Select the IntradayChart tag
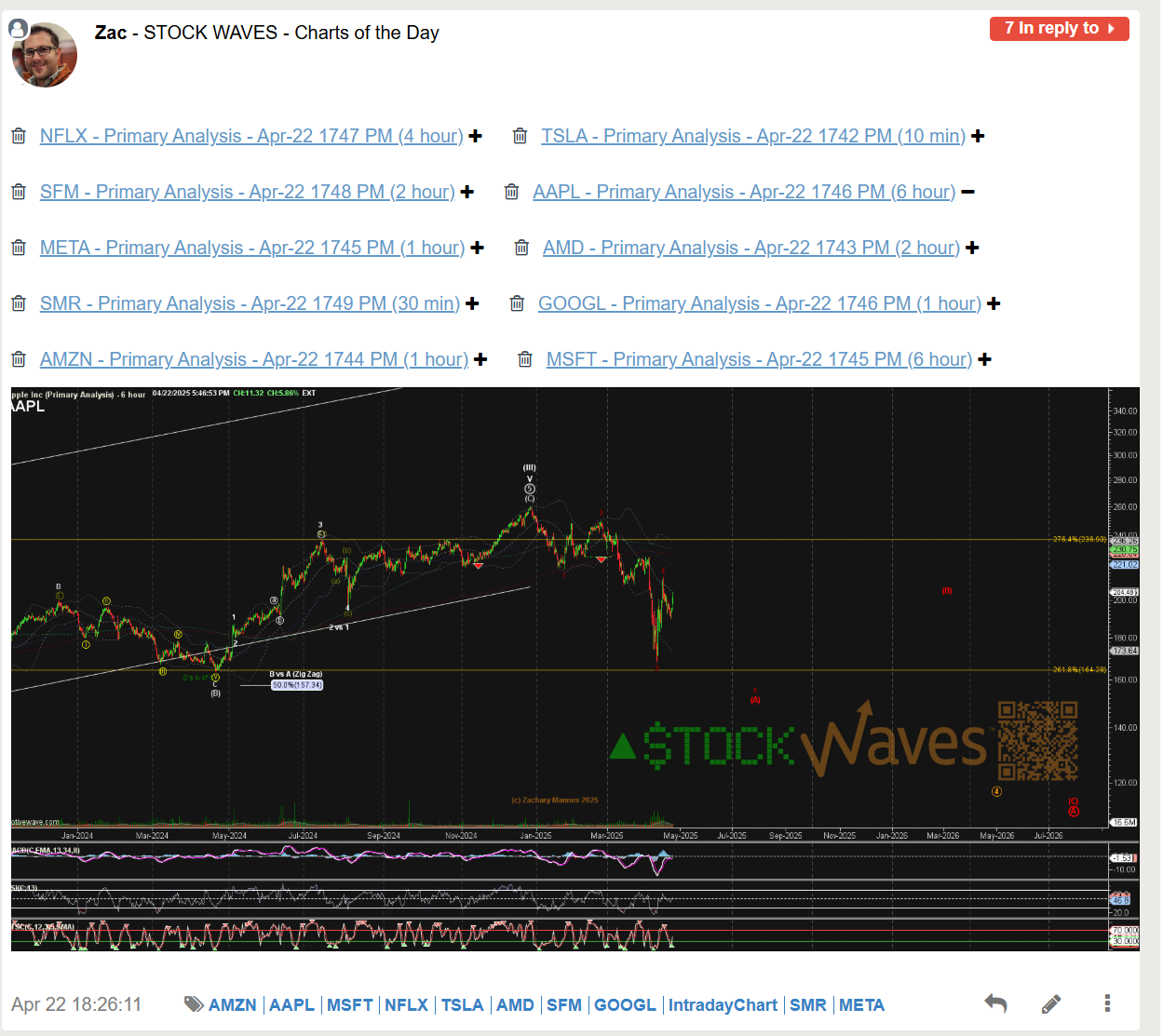 pos(723,1005)
